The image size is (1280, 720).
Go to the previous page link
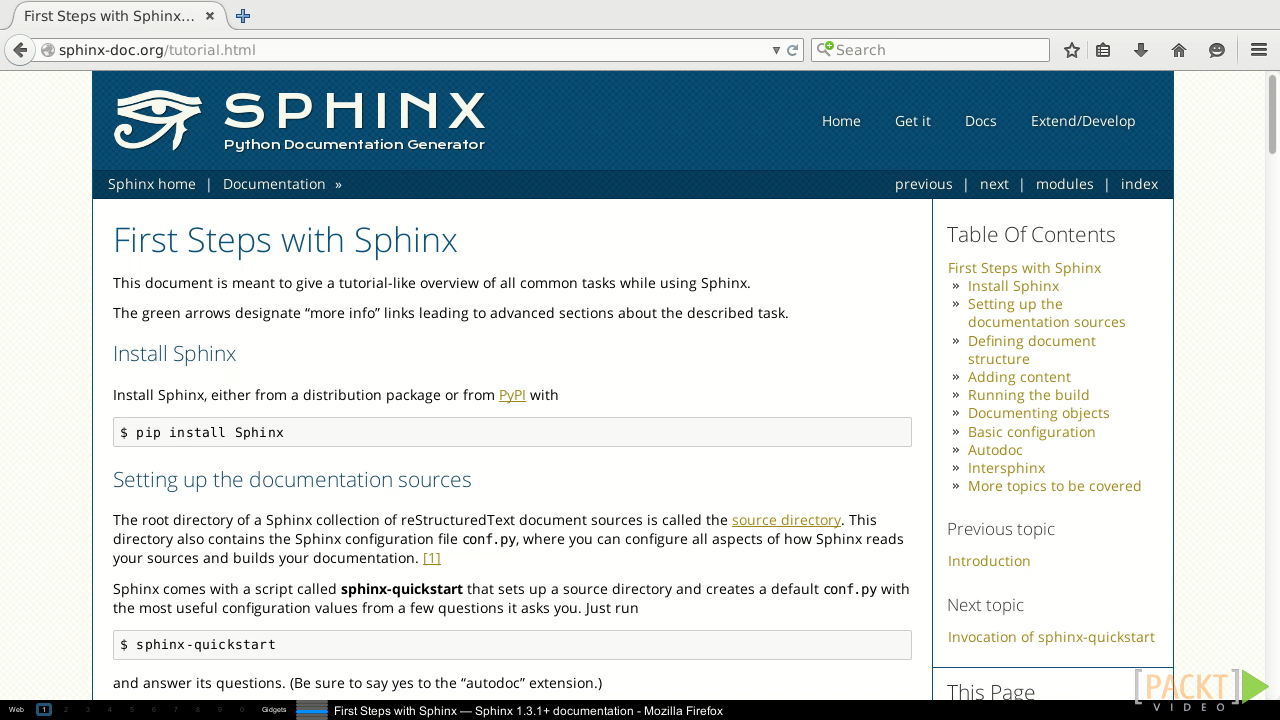924,184
